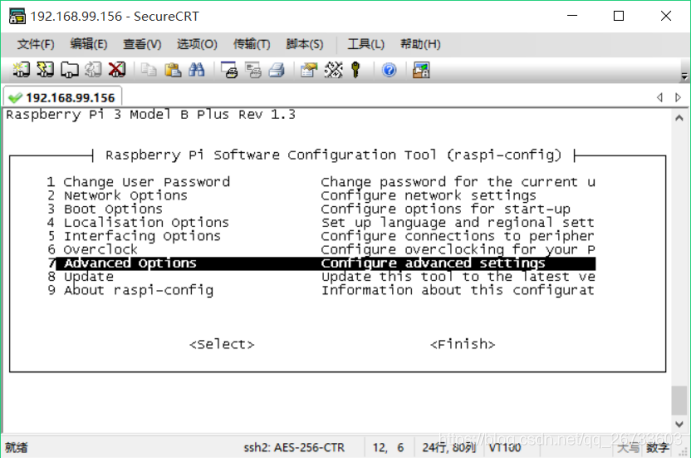Click the tab scroll right arrow
The height and width of the screenshot is (458, 692).
678,97
